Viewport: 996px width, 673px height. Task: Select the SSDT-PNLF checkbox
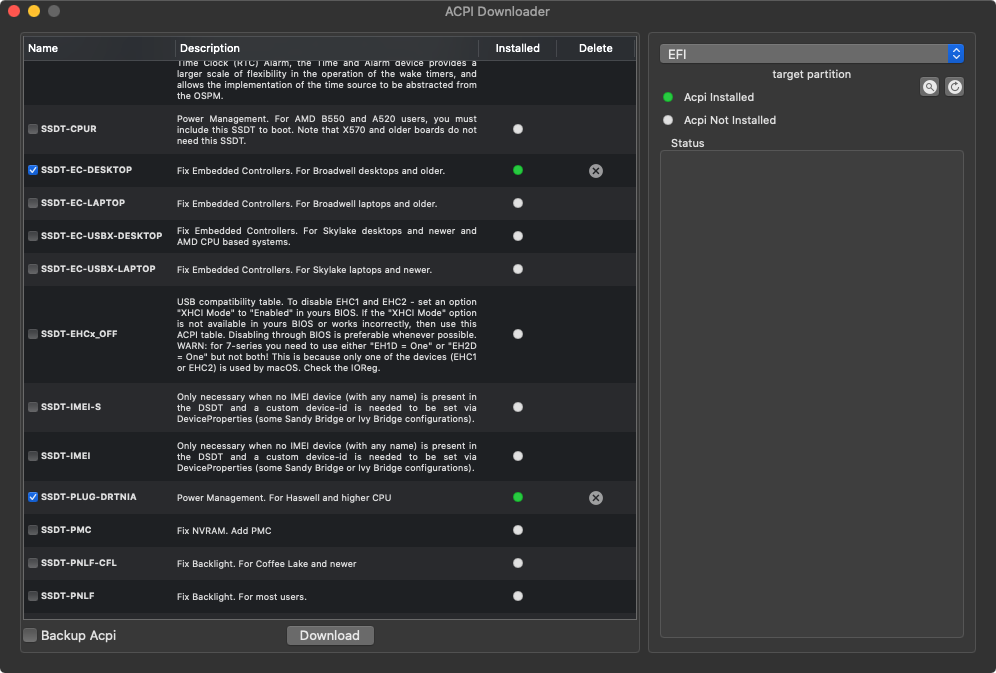pos(33,596)
